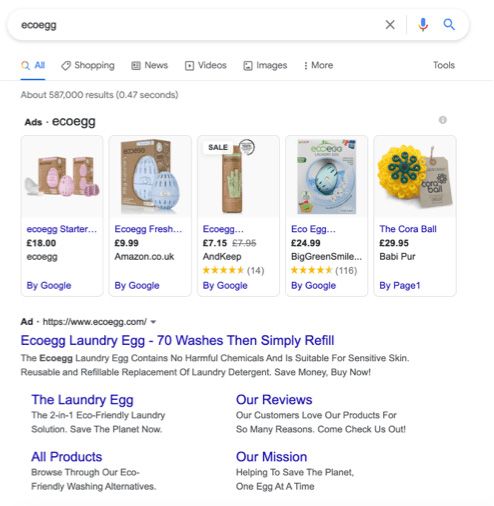Select the Cora Ball product thumbnail
This screenshot has width=494, height=506.
pyautogui.click(x=415, y=177)
